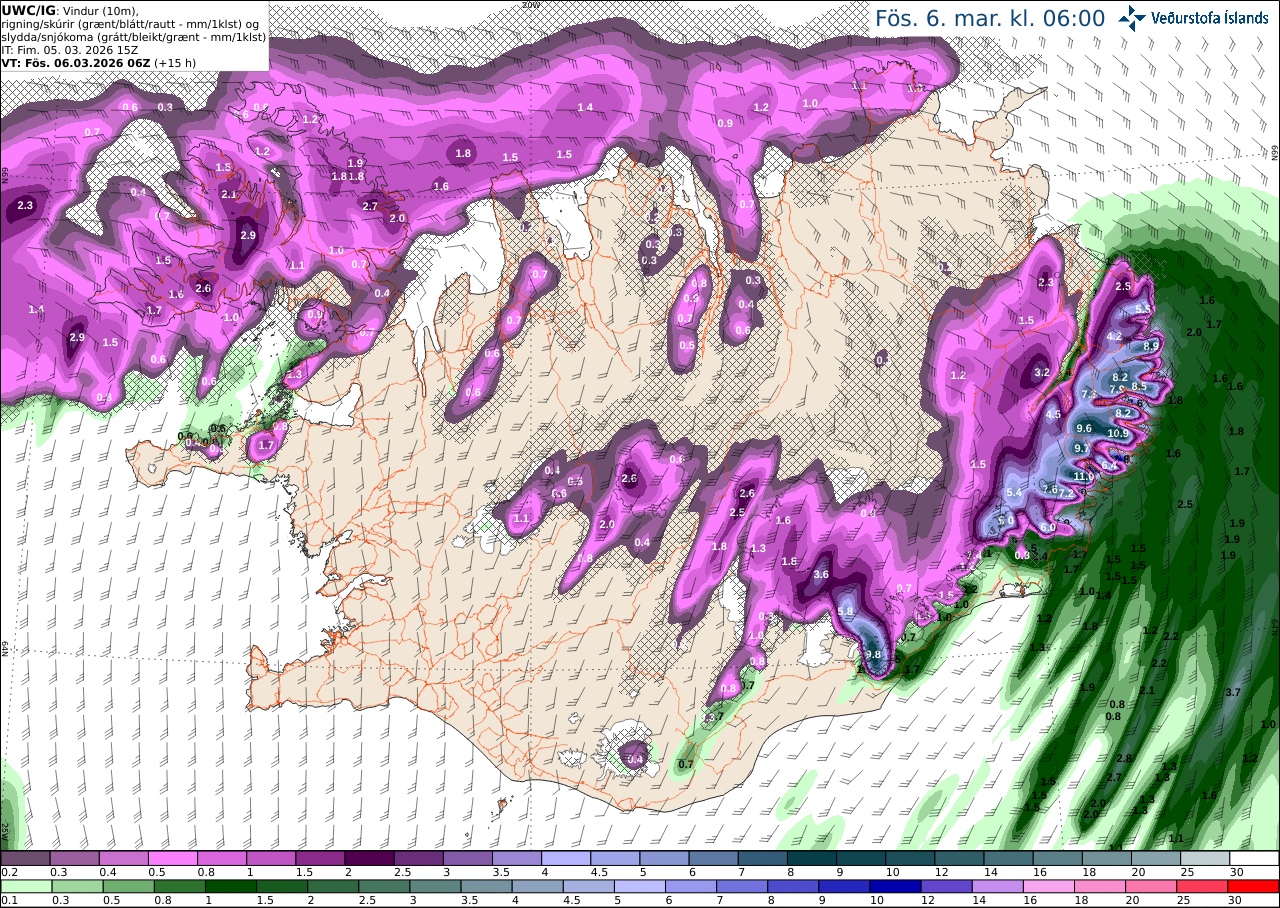Click the violet swatch labeled 12 in rain legend
Screen dimensions: 1280x908
[947, 886]
